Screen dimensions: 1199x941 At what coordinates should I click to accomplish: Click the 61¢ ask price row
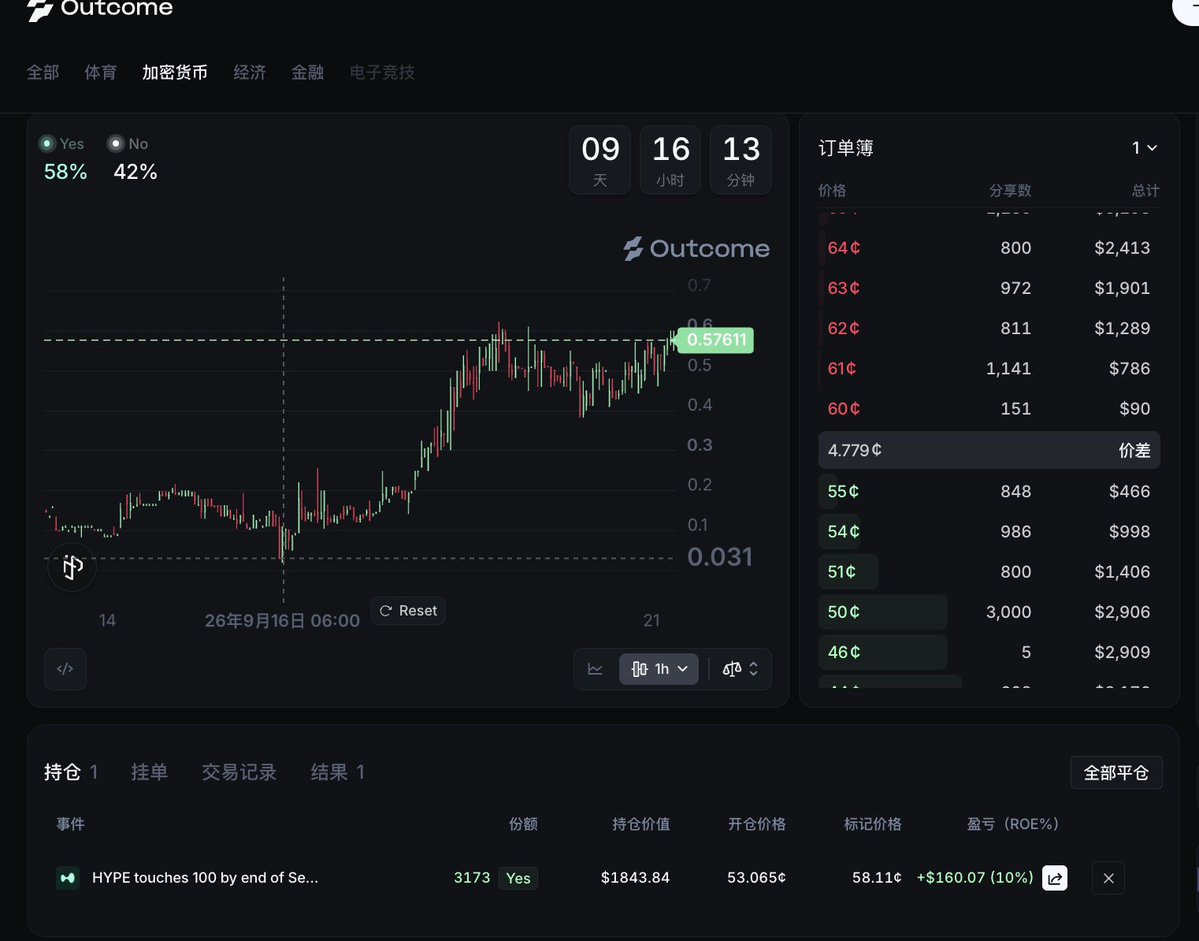pos(989,368)
